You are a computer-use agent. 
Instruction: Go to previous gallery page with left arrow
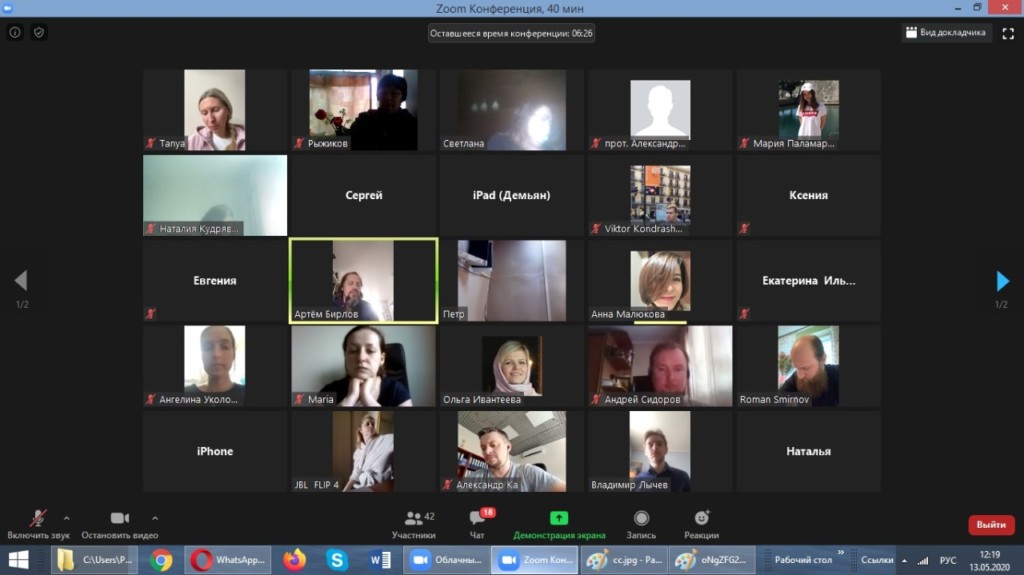point(21,281)
